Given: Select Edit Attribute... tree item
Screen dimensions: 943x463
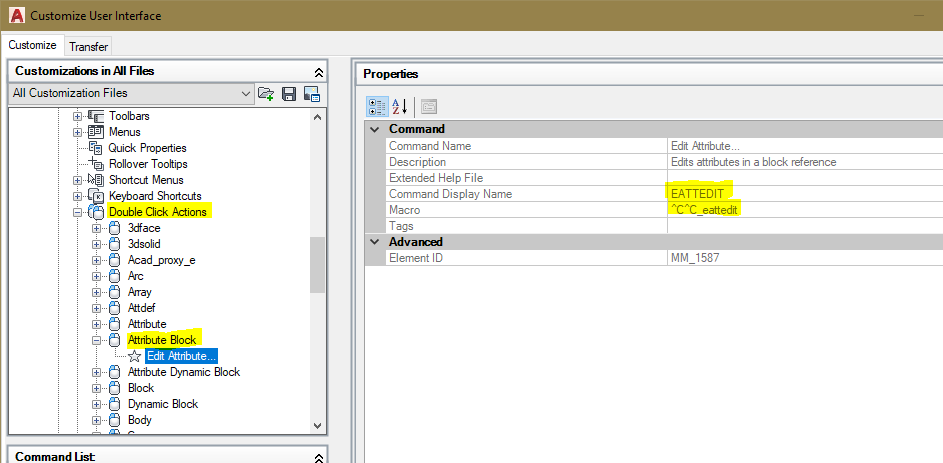Looking at the screenshot, I should point(181,356).
